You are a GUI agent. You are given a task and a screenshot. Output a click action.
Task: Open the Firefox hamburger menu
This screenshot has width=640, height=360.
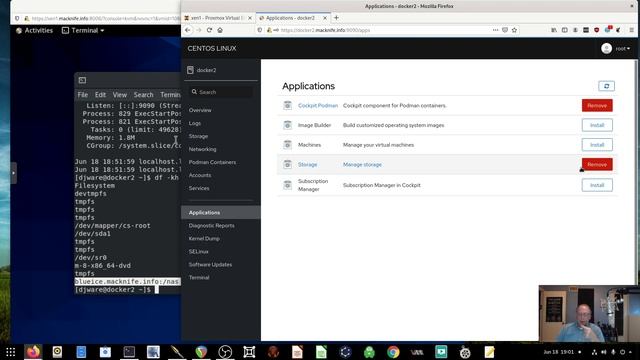(631, 30)
